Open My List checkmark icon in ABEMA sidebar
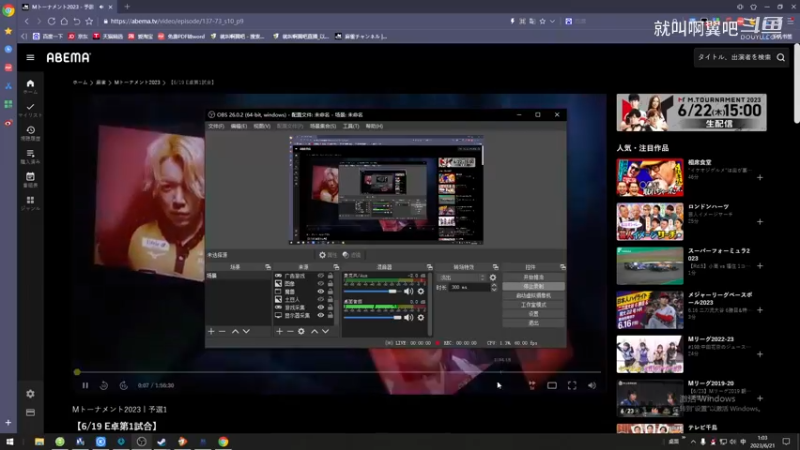 30,107
